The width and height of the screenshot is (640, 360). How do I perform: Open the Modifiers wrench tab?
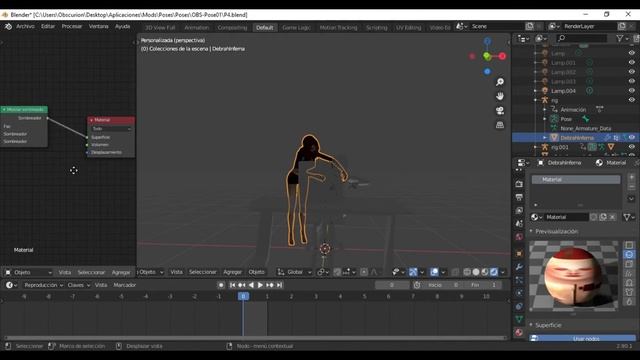click(x=519, y=267)
